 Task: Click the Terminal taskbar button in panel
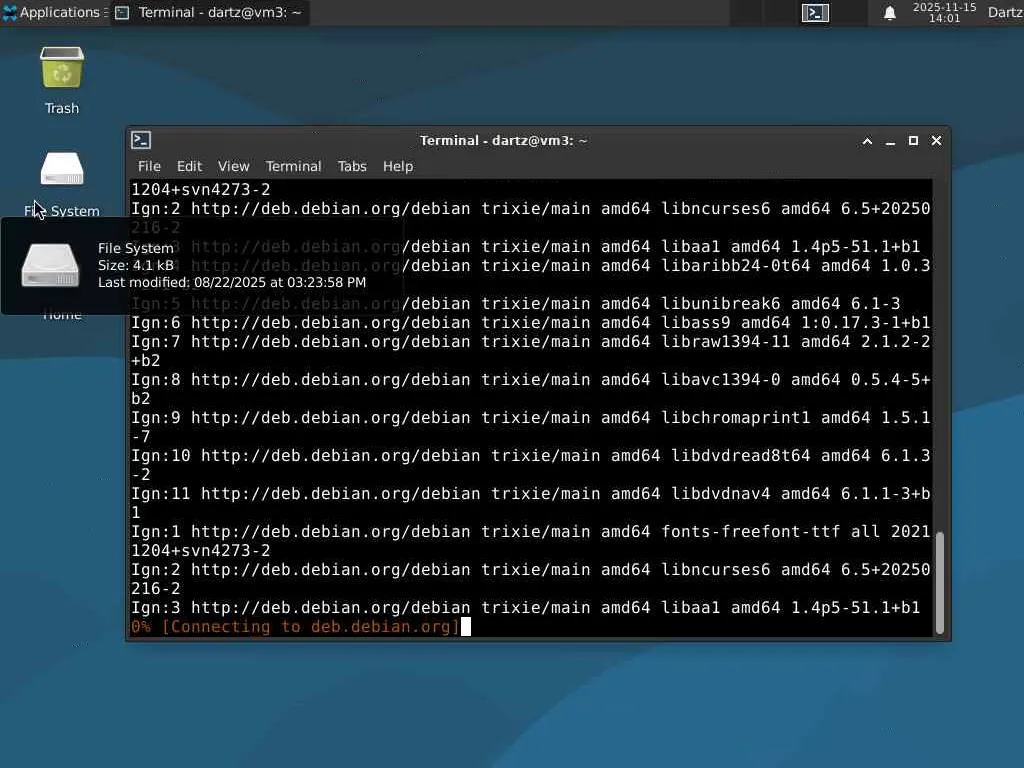(x=210, y=12)
